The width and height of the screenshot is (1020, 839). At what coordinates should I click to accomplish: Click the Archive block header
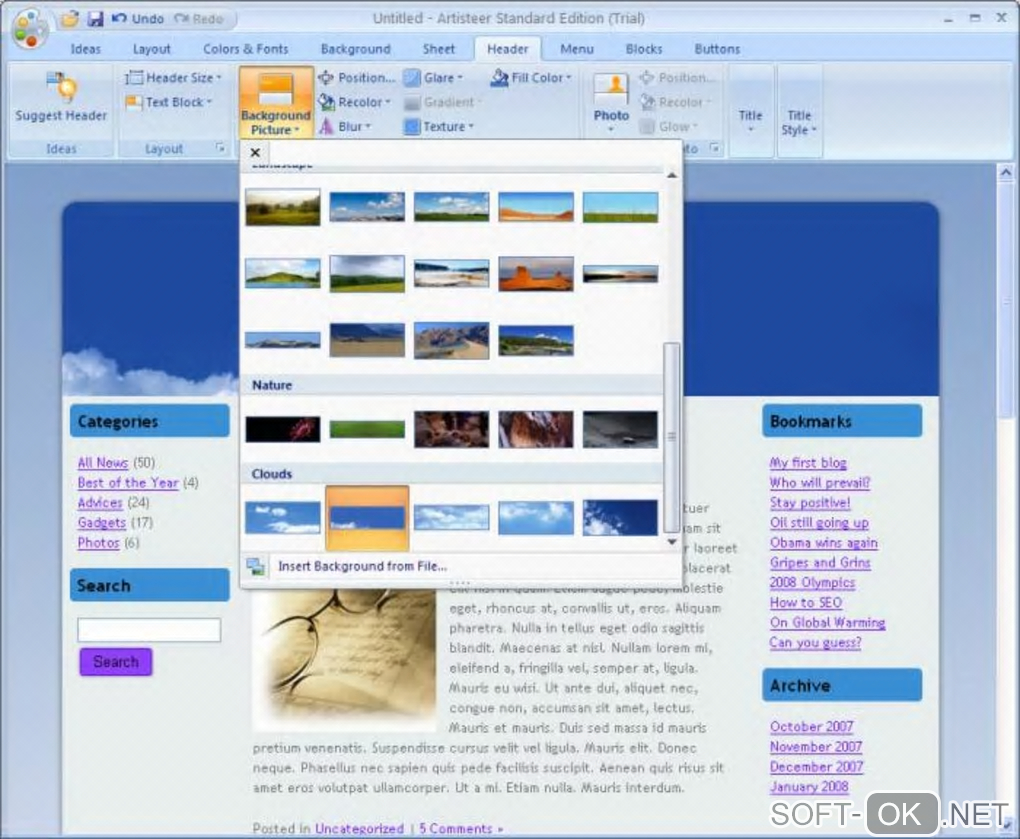coord(842,686)
